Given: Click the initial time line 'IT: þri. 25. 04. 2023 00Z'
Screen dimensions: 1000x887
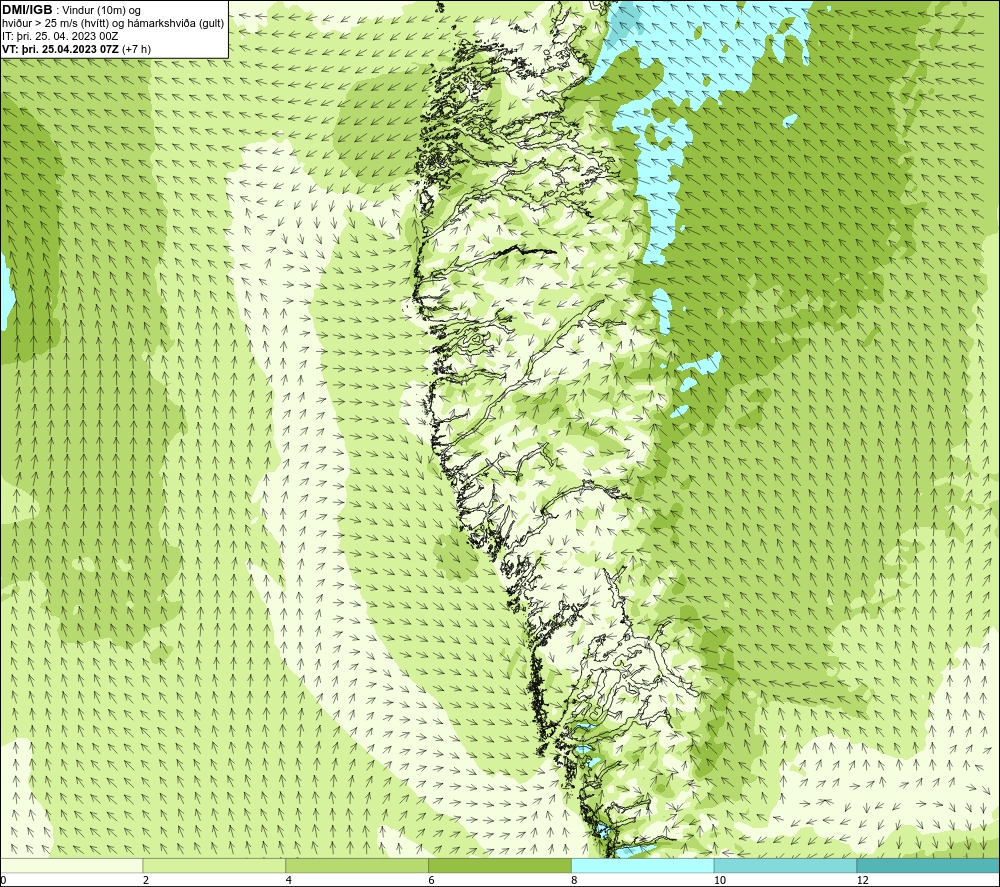Looking at the screenshot, I should coord(60,36).
